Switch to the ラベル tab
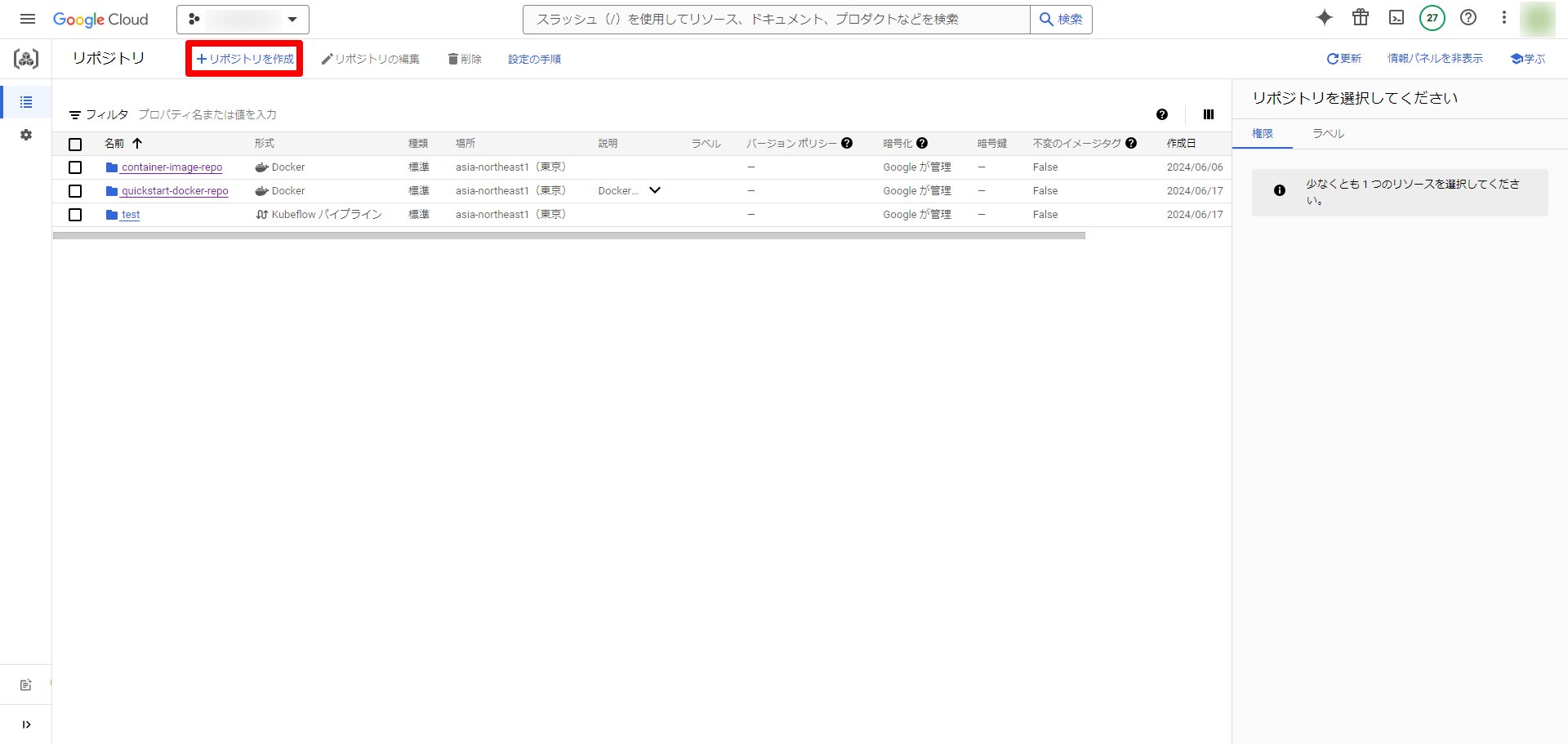The image size is (1568, 744). click(x=1326, y=133)
